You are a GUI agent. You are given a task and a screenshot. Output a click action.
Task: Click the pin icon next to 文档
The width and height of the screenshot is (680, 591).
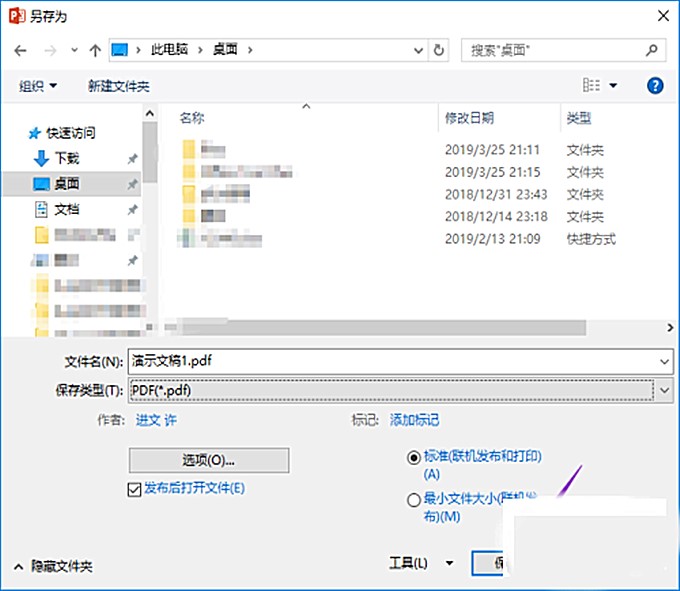coord(132,210)
